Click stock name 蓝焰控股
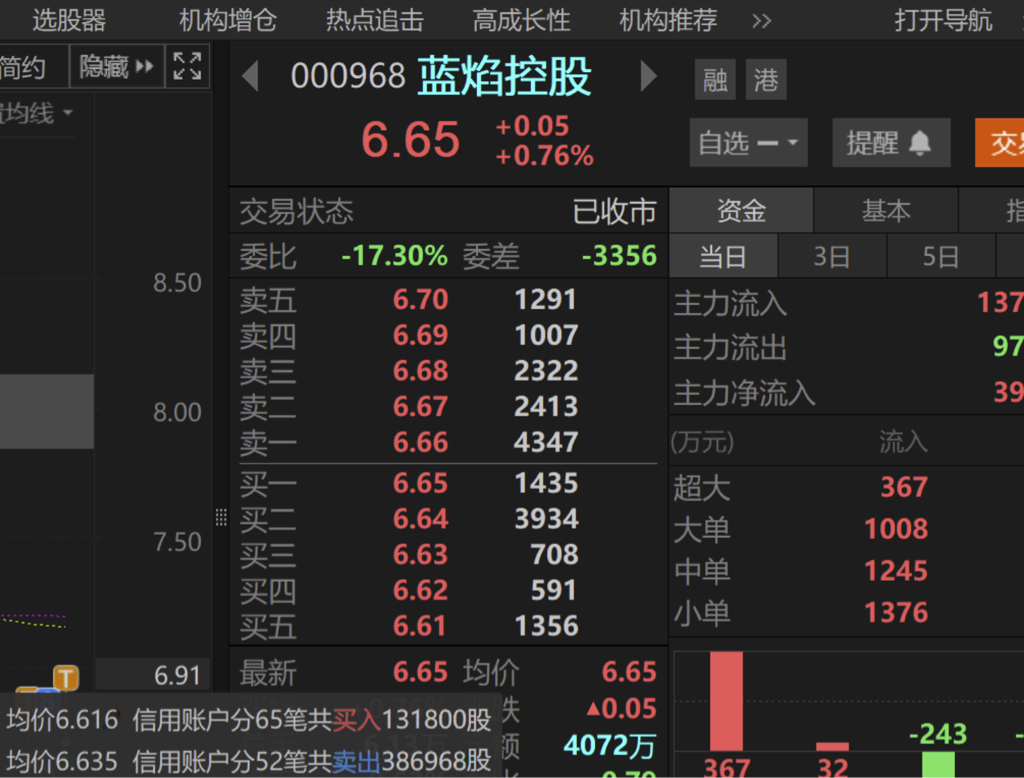1024x778 pixels. pos(504,76)
